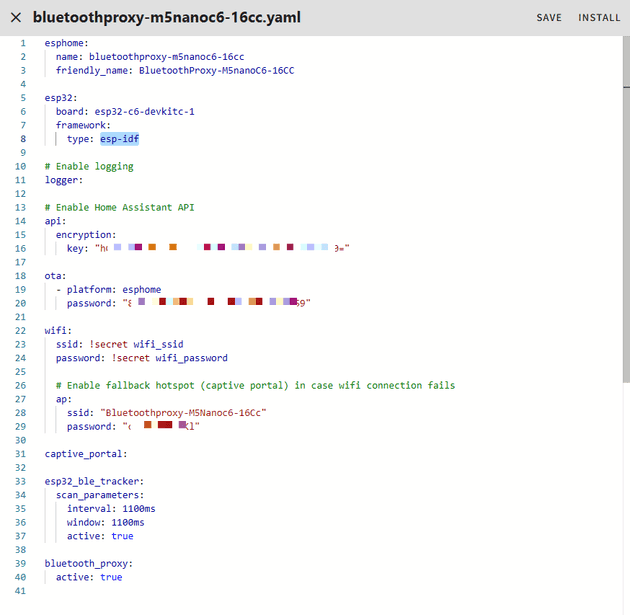Click the 'wifi:' key
This screenshot has width=630, height=615.
[x=58, y=330]
